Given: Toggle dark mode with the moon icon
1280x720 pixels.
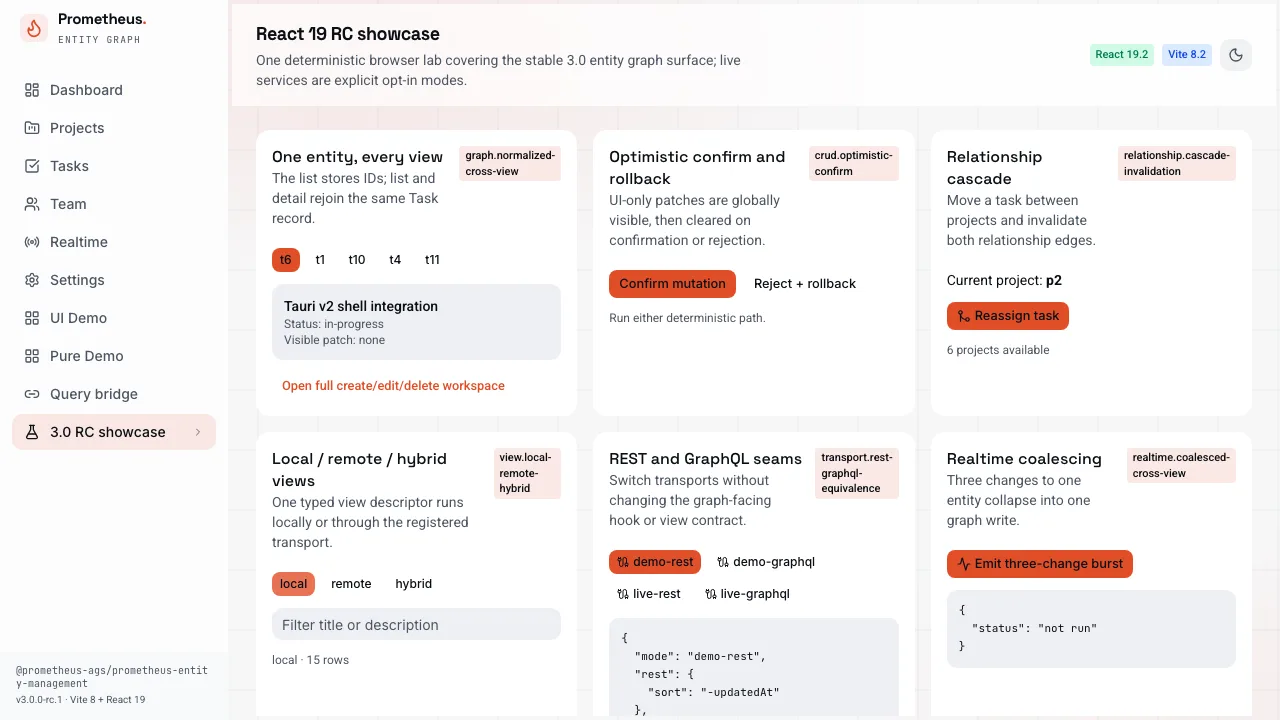Looking at the screenshot, I should point(1236,55).
